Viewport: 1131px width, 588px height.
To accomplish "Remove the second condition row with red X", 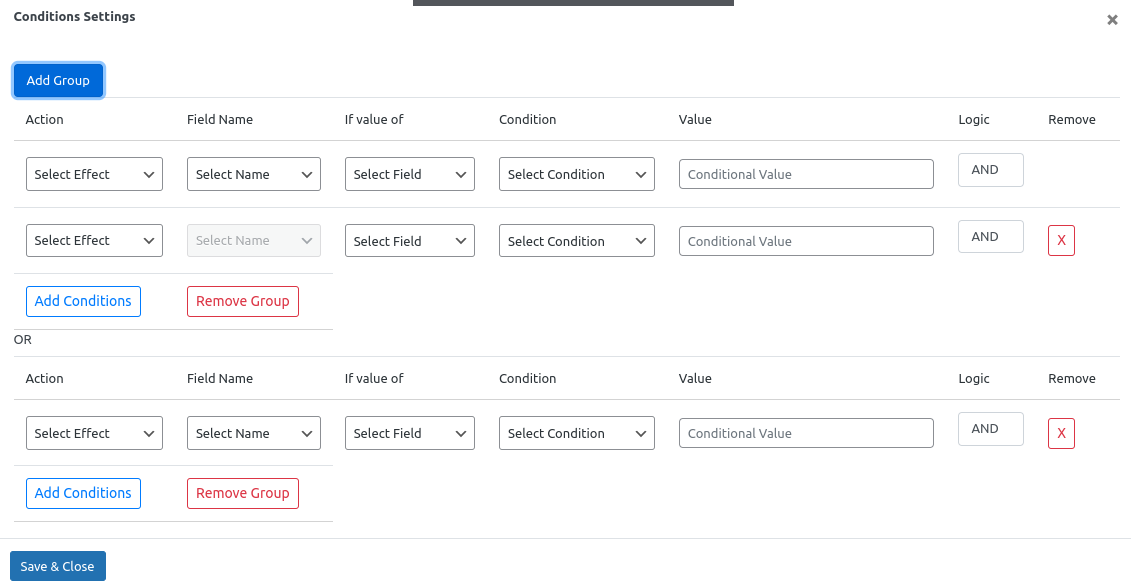I will pyautogui.click(x=1061, y=240).
